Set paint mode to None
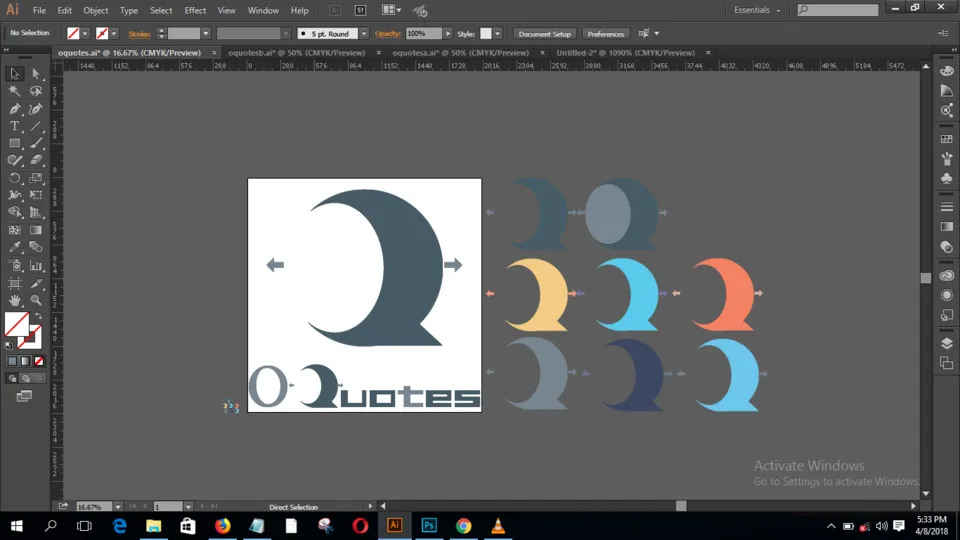Screen dimensions: 960x540 click(39, 361)
